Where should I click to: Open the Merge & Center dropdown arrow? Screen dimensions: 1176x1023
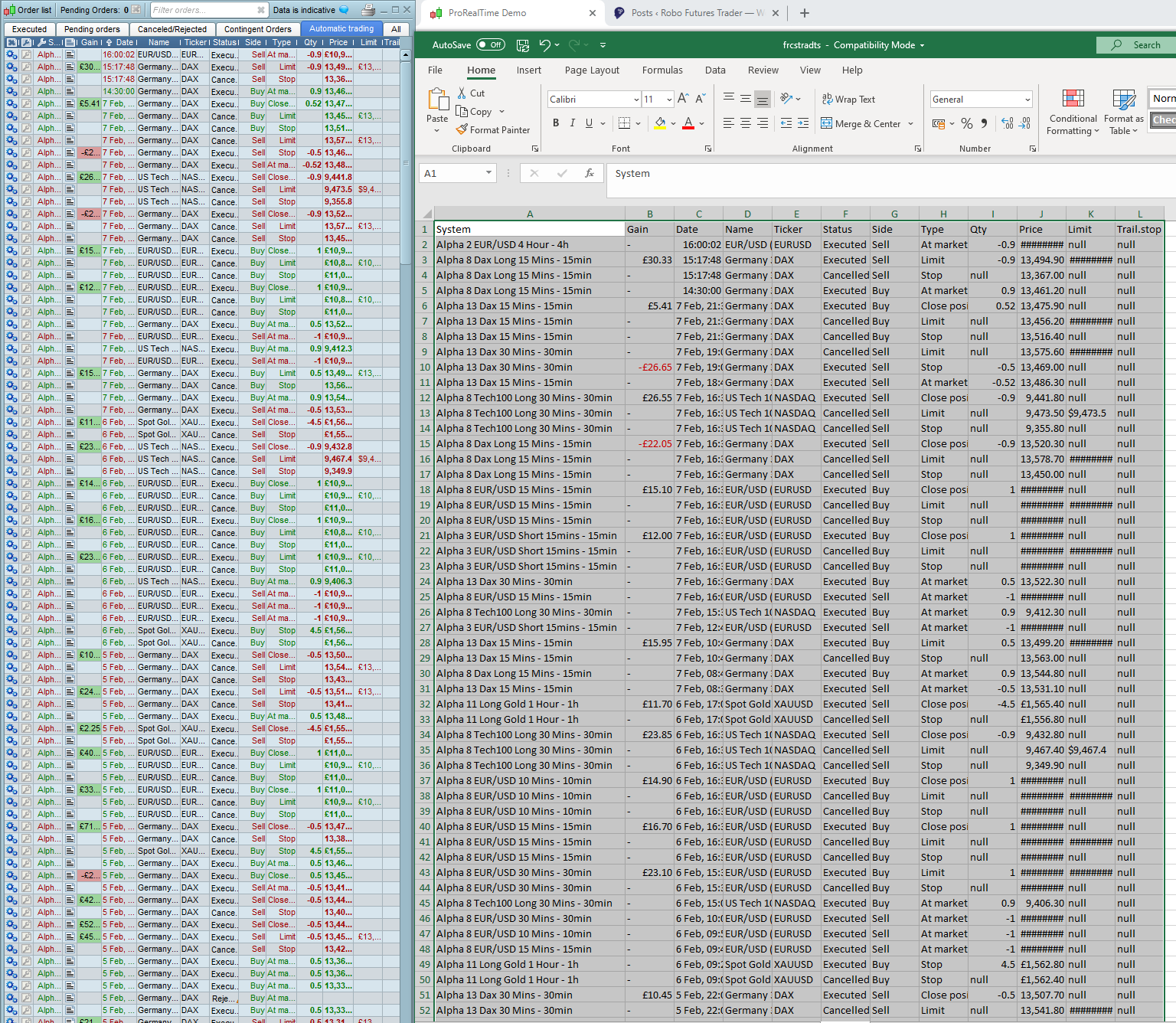910,124
